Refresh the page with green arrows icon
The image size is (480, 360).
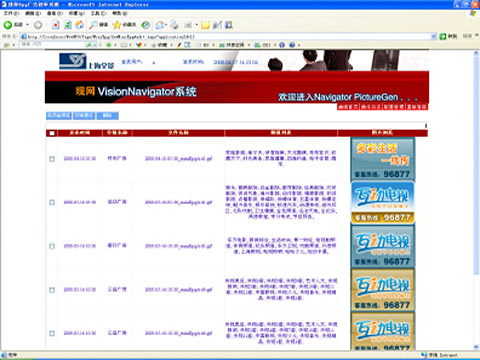click(x=68, y=25)
